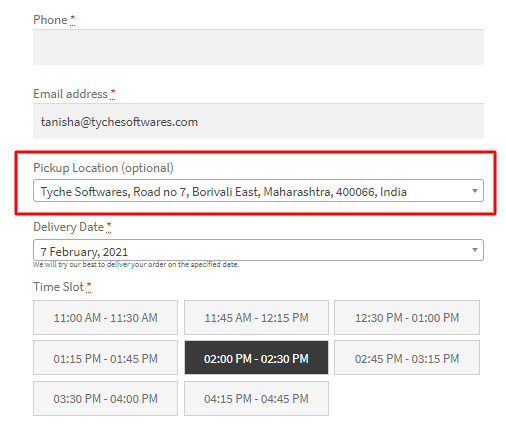Click the Delivery Date label
Screen dimensions: 506x438
coord(68,227)
